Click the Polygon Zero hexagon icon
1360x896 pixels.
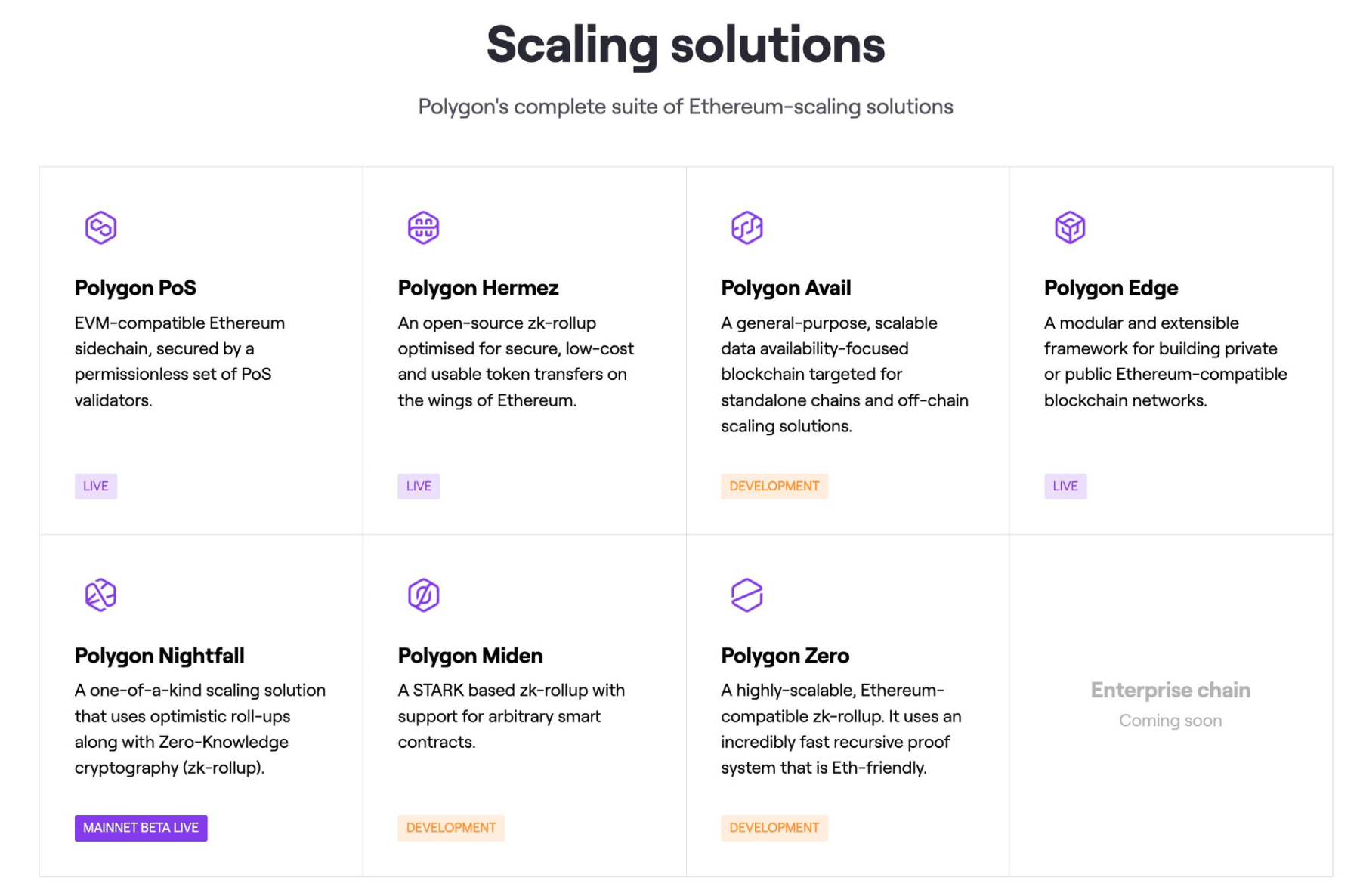(747, 595)
